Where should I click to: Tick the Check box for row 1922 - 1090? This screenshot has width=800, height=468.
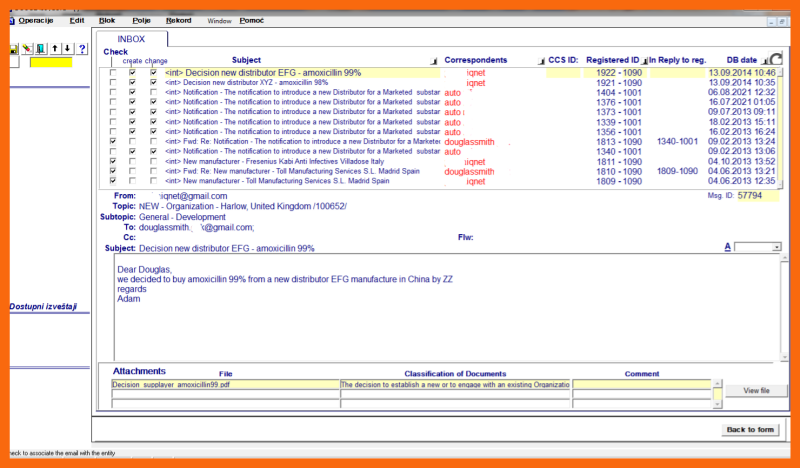tap(113, 73)
